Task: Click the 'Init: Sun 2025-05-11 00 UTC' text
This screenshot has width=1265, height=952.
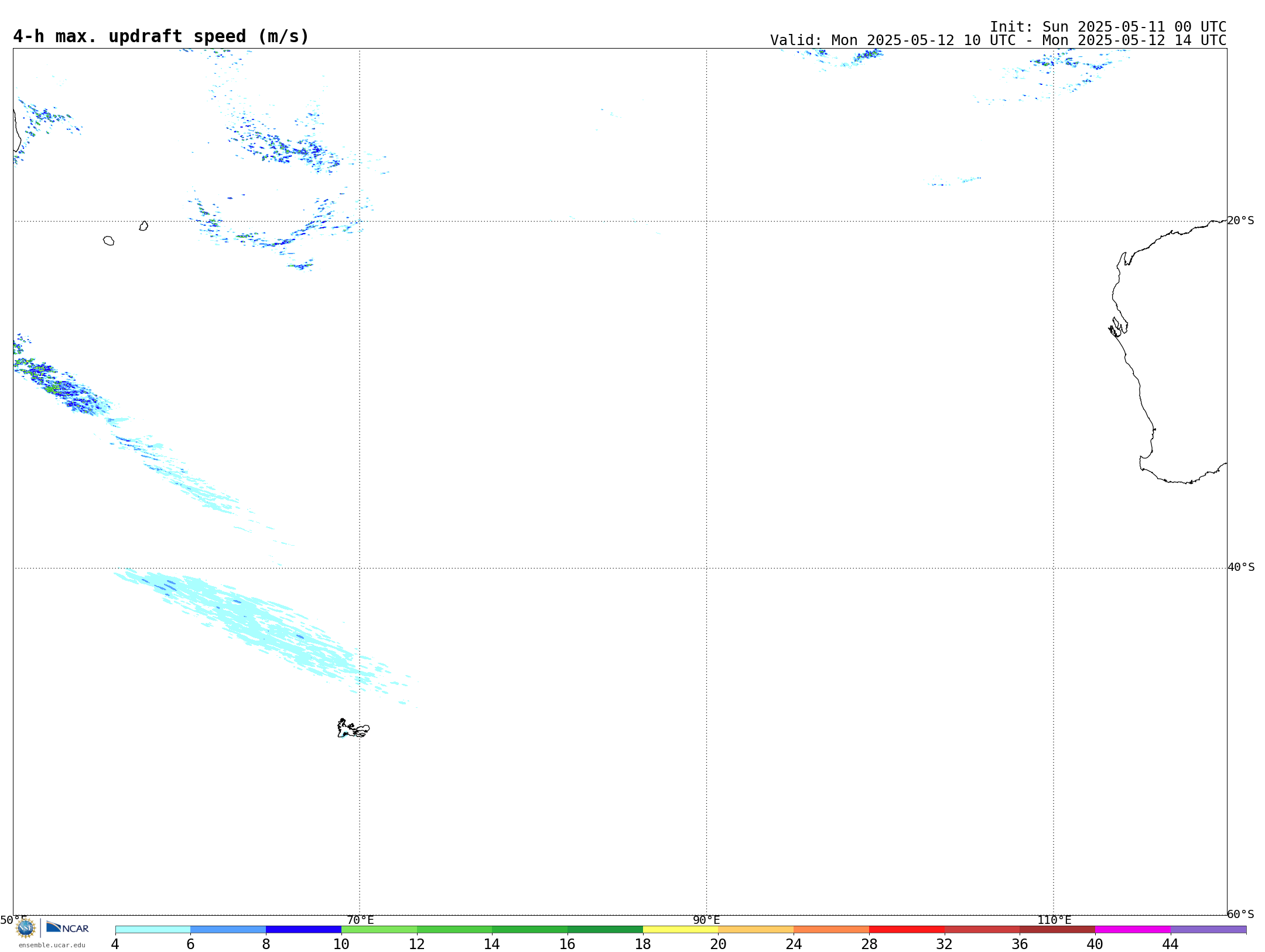Action: [x=1108, y=27]
